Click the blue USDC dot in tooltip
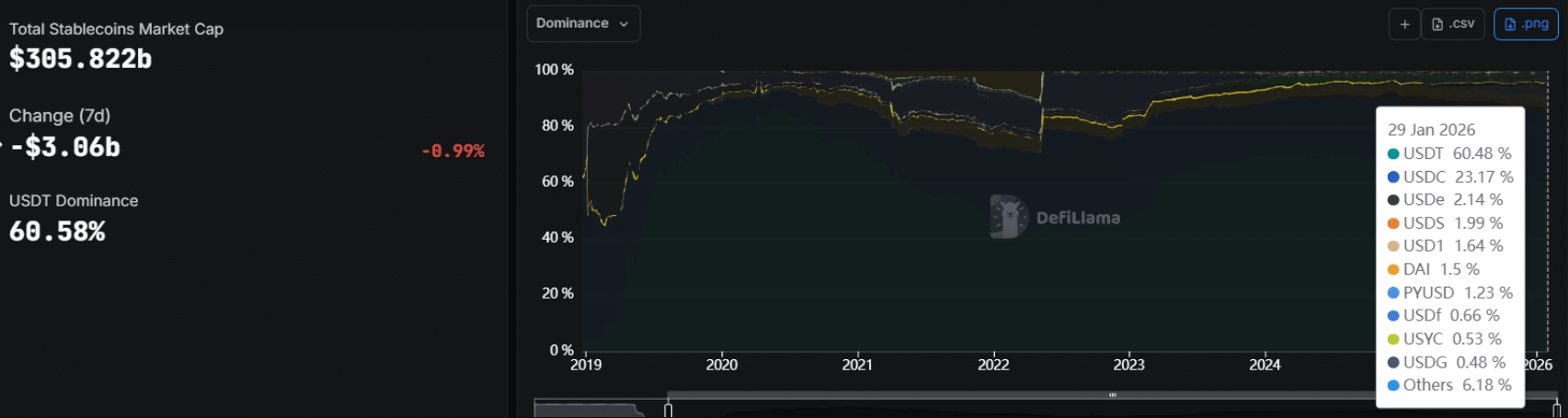The height and width of the screenshot is (418, 1568). point(1393,177)
